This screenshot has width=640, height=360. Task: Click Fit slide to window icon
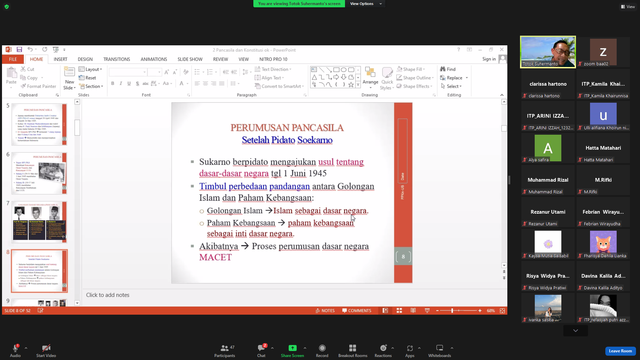(502, 311)
